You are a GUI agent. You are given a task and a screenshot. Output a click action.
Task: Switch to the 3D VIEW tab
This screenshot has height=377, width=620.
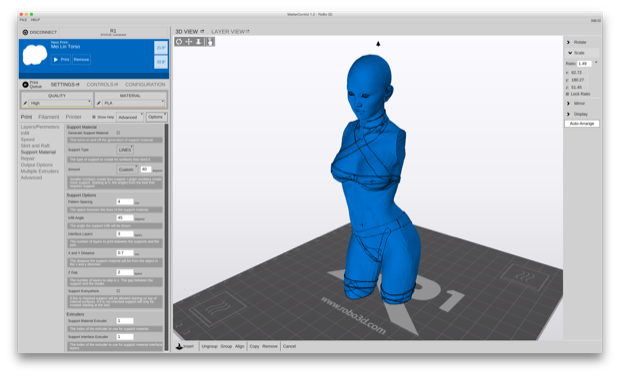(187, 31)
